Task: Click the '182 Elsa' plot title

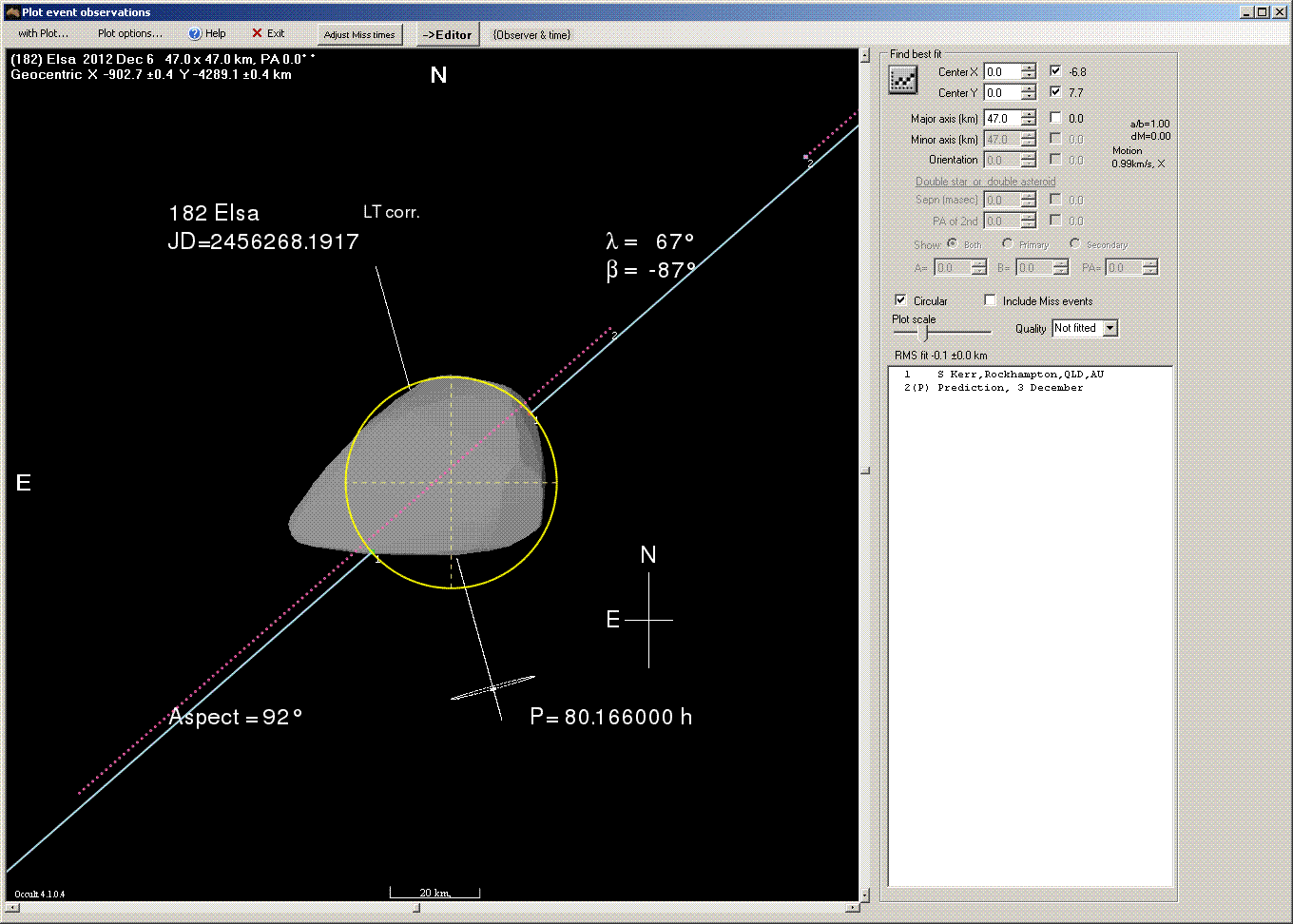Action: pyautogui.click(x=214, y=213)
